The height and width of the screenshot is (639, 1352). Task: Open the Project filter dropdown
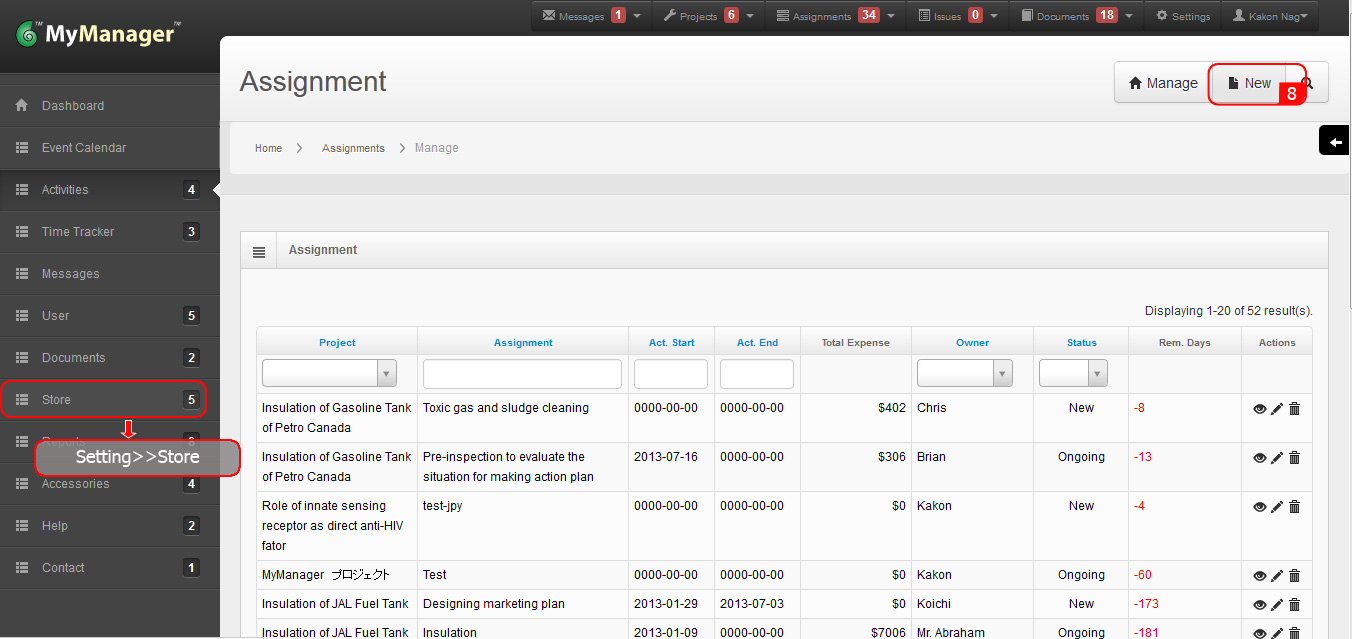click(x=329, y=374)
